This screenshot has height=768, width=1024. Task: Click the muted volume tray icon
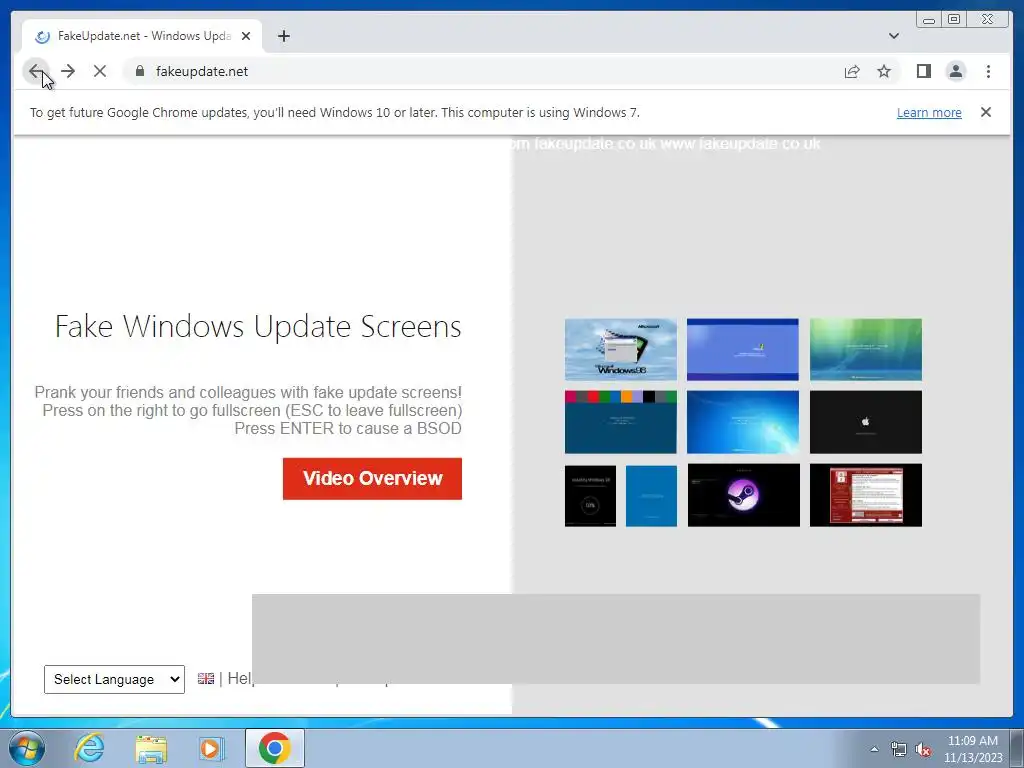pos(923,750)
